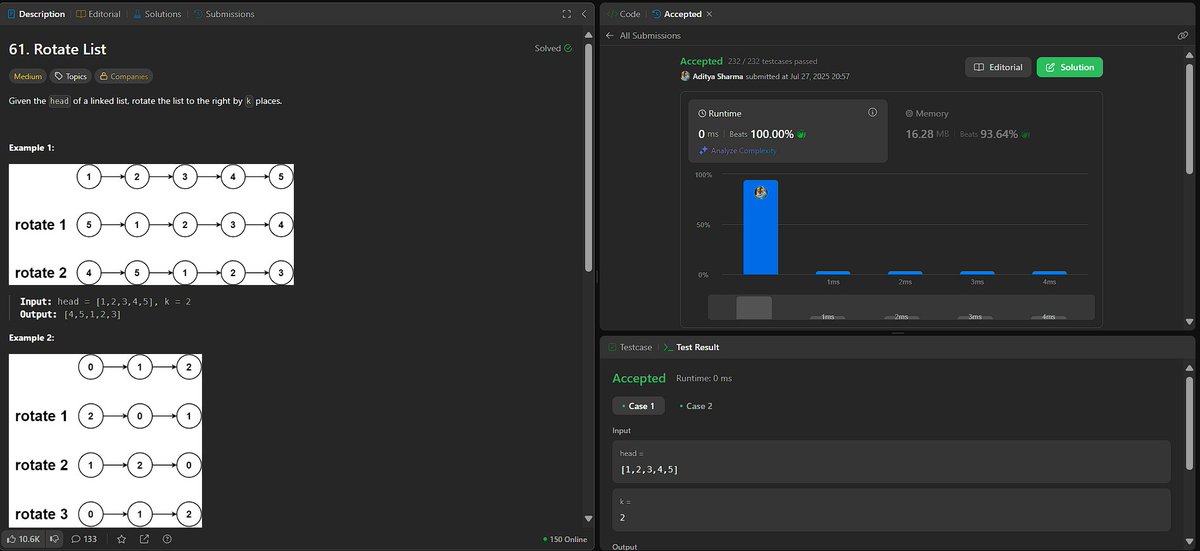
Task: Click the 1ms runtime distribution bar
Action: pos(833,273)
